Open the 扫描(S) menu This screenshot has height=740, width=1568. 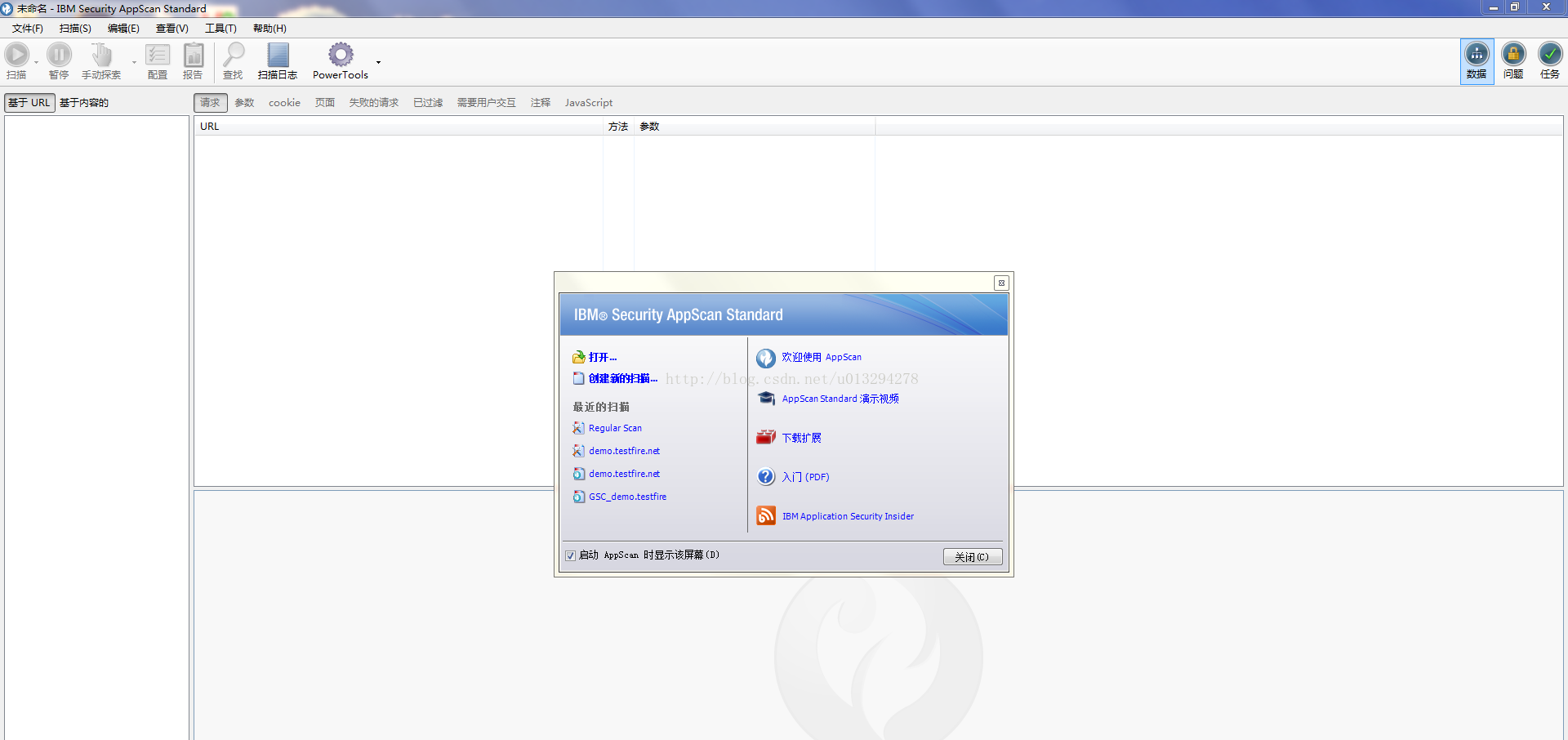tap(75, 29)
